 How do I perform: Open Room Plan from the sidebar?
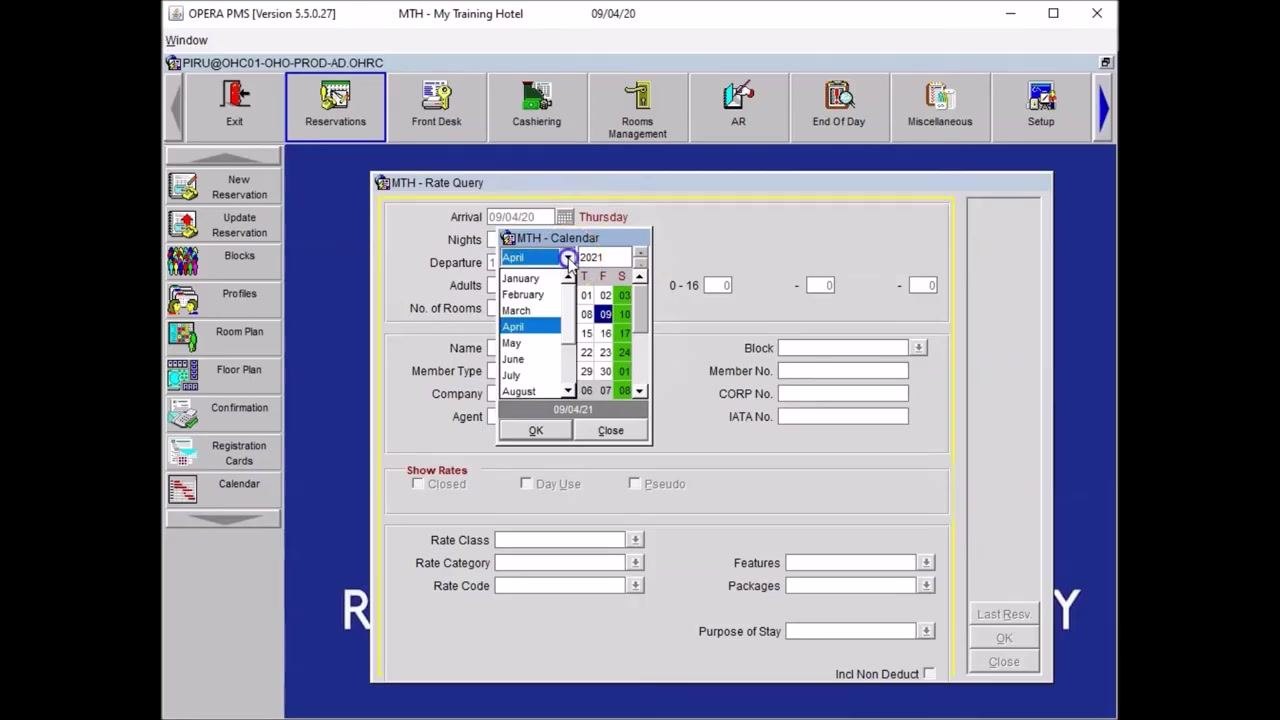click(223, 339)
